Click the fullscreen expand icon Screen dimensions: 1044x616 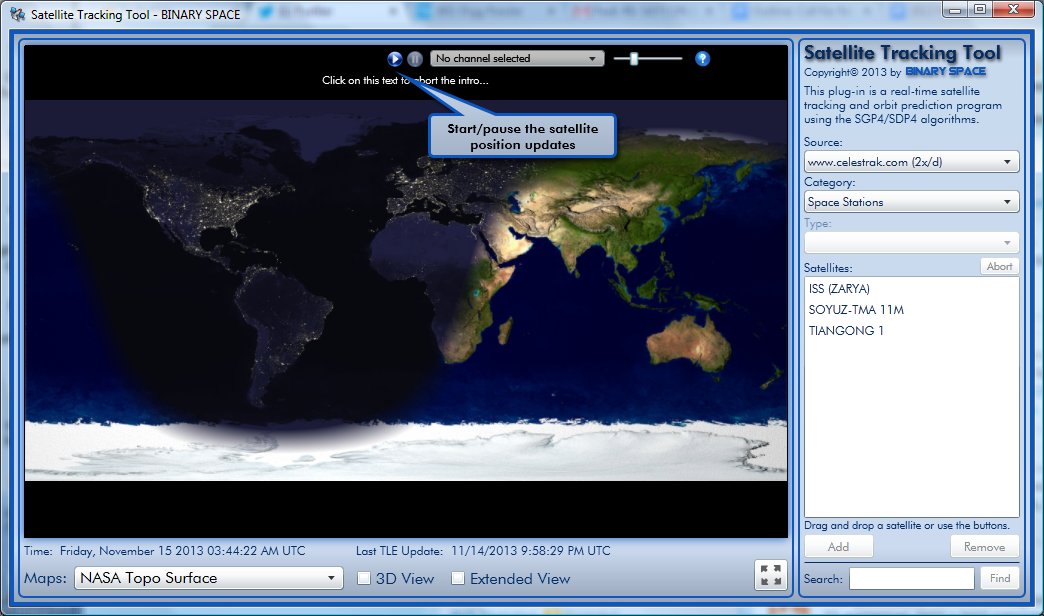click(770, 575)
